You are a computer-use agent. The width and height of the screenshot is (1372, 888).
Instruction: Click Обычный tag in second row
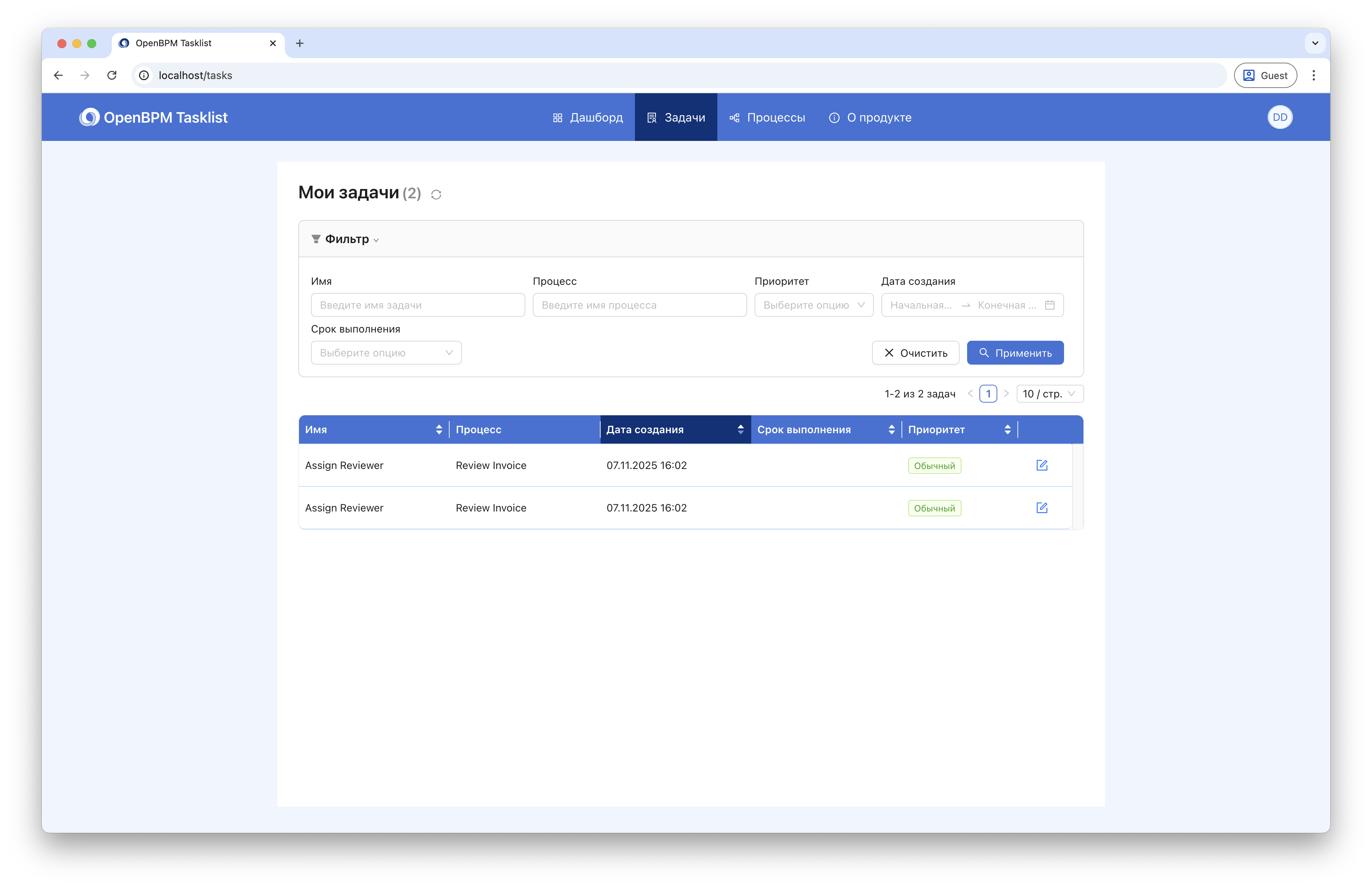(x=934, y=508)
